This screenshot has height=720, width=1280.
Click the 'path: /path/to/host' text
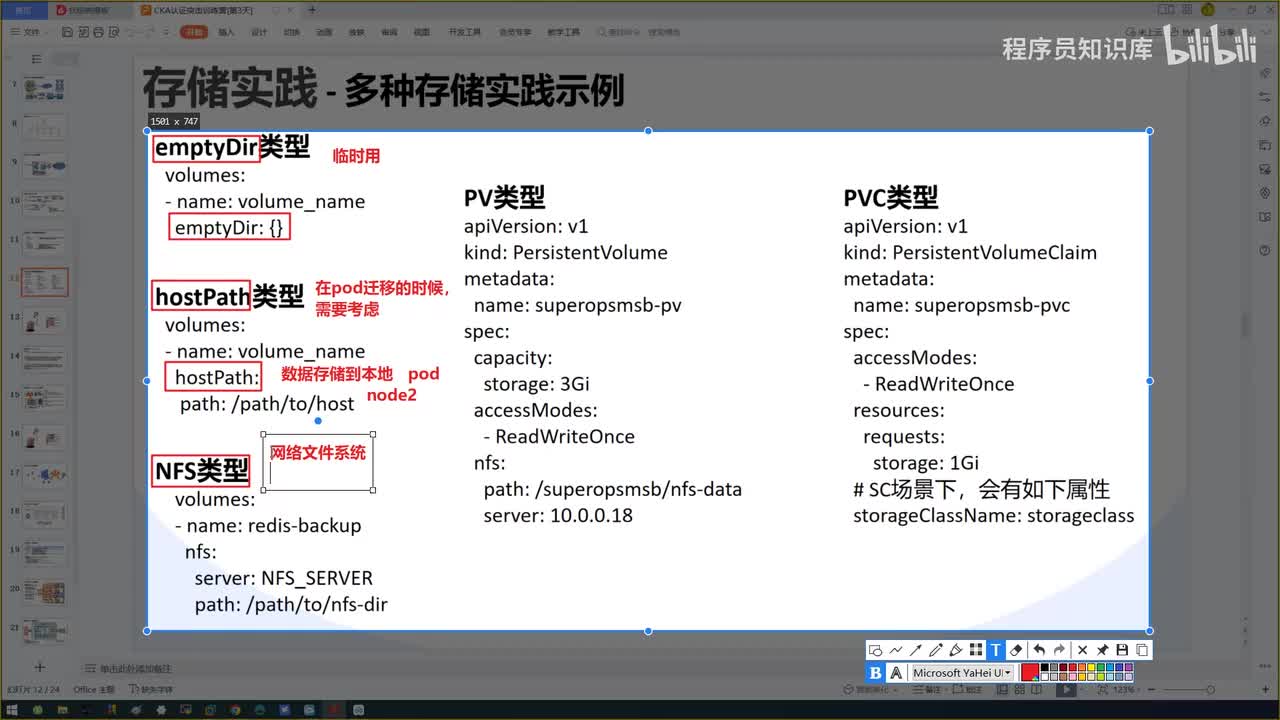coord(267,404)
